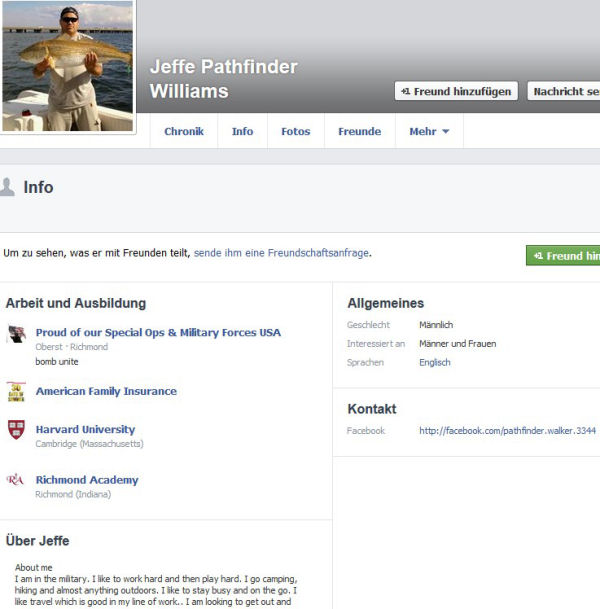Screen dimensions: 600x609
Task: Open the American Family Insurance link
Action: point(106,391)
